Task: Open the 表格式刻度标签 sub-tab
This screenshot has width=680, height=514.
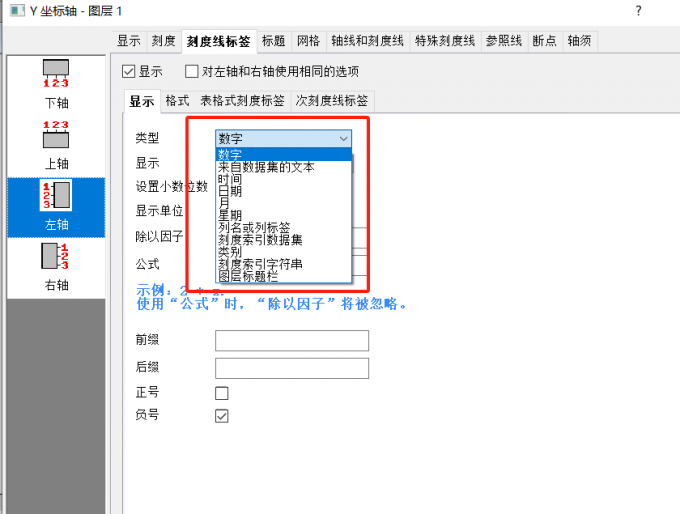Action: (242, 101)
